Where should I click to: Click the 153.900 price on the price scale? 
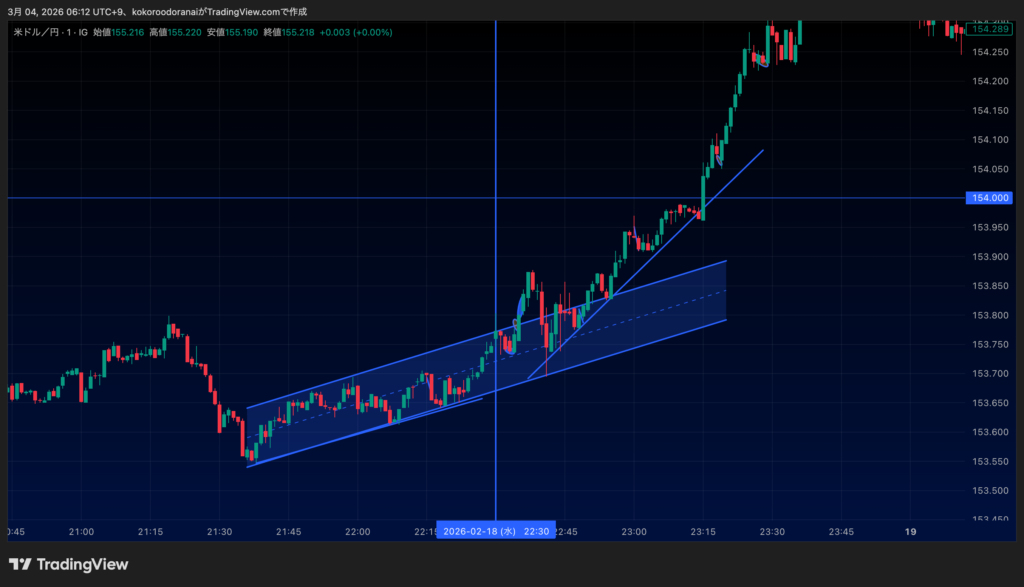tap(988, 257)
